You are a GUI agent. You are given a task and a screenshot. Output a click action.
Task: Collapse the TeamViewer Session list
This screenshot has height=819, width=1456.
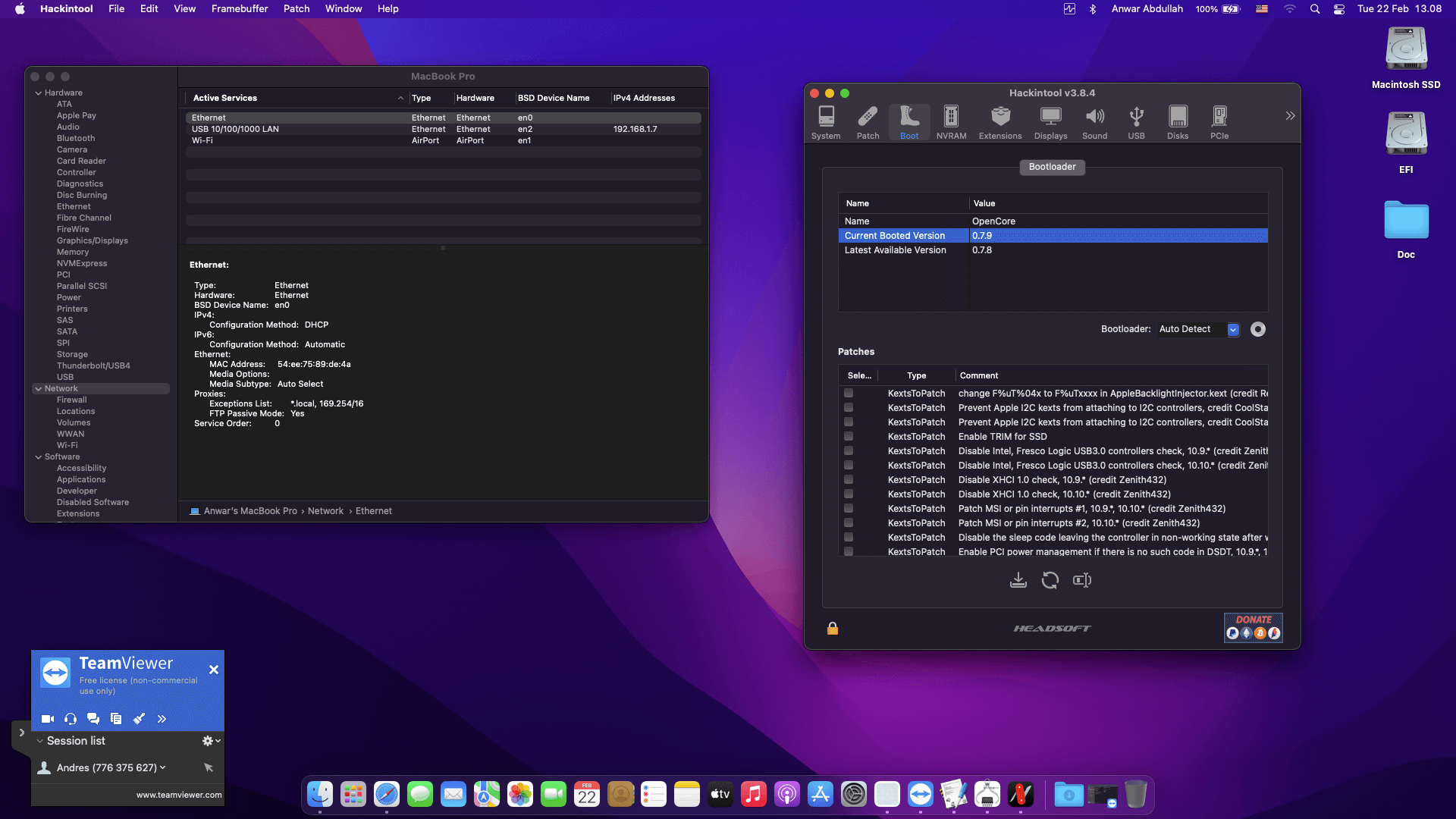click(x=40, y=741)
